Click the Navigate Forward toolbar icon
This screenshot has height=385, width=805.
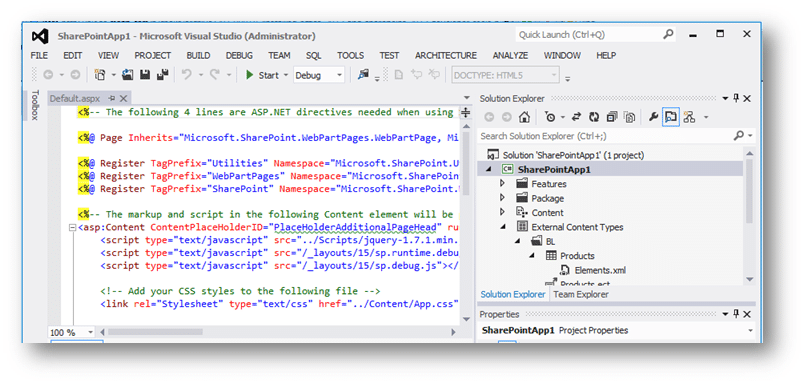pos(75,75)
